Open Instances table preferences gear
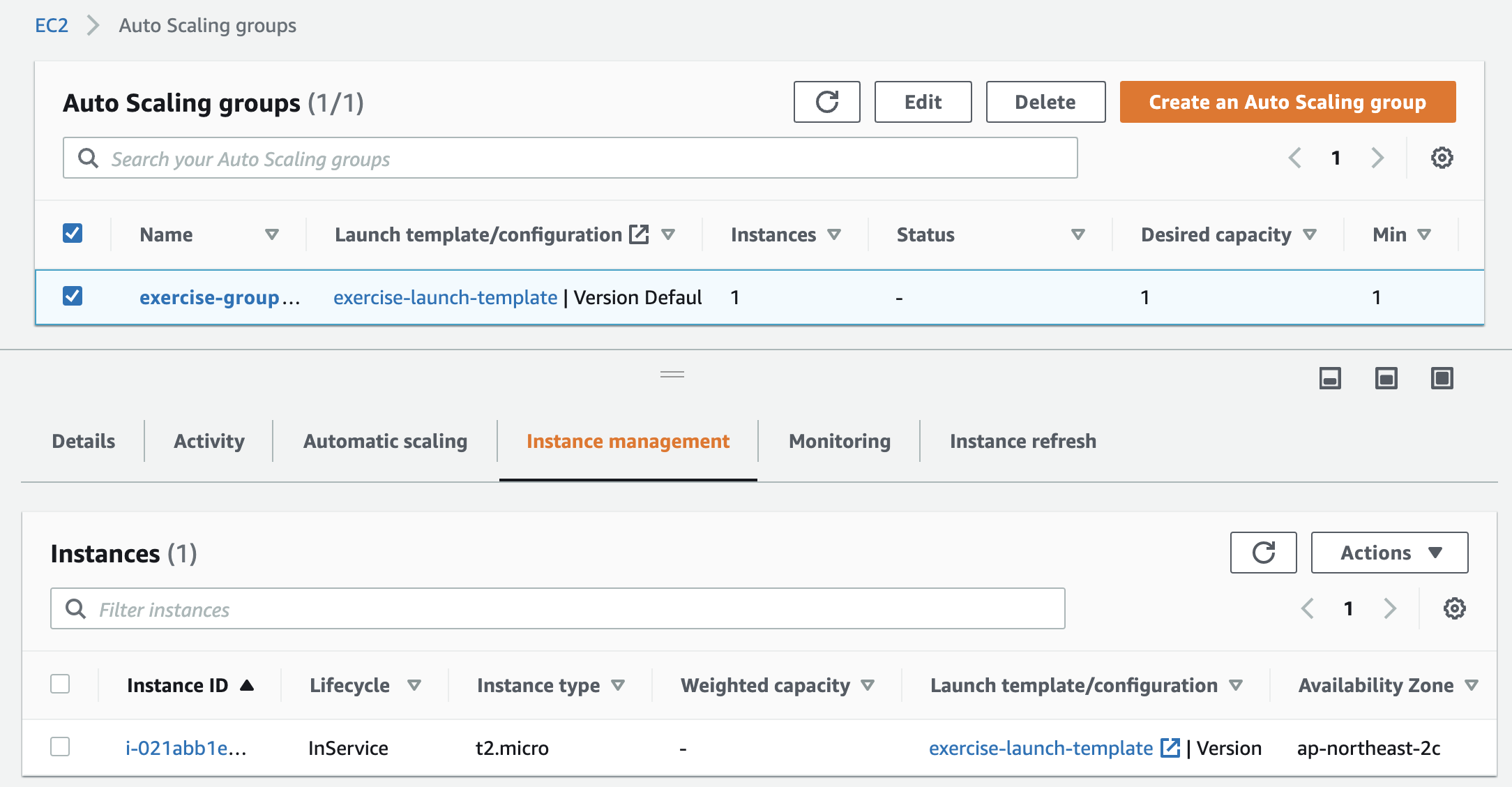 (x=1454, y=608)
